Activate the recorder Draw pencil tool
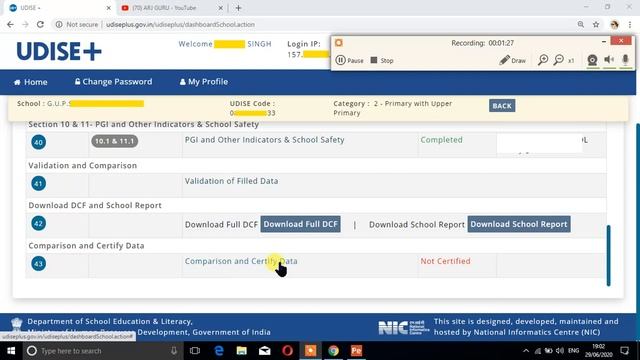This screenshot has height=360, width=640. [513, 60]
